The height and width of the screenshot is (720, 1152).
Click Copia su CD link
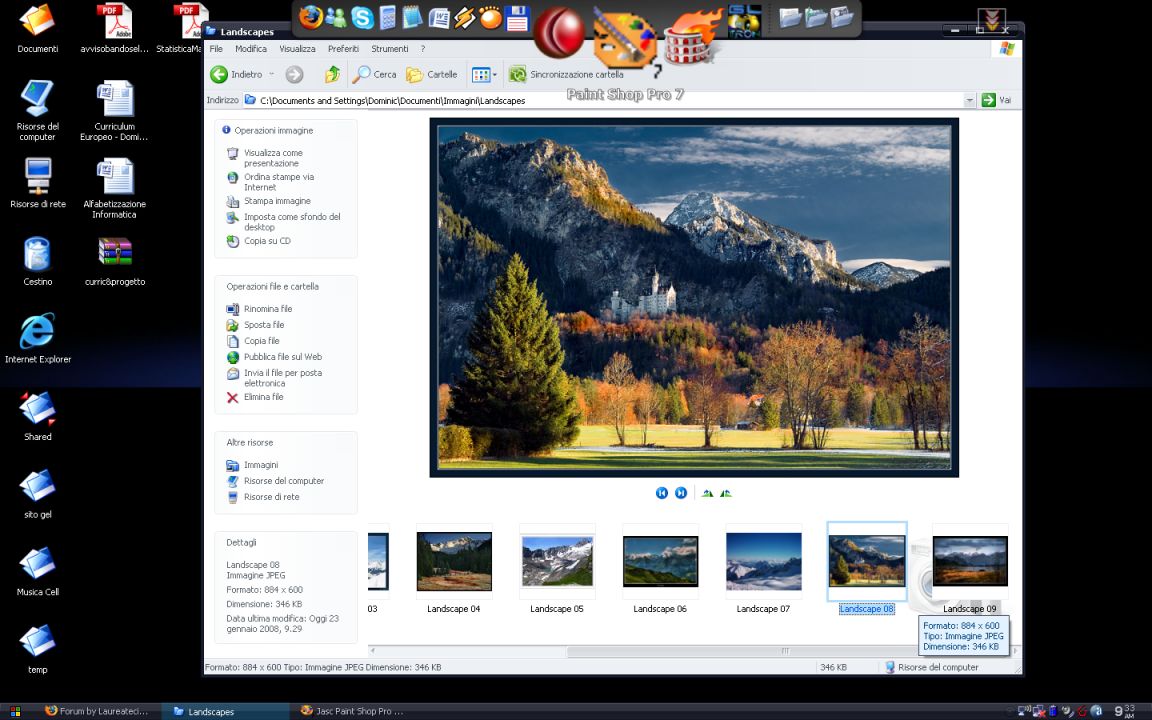coord(267,241)
